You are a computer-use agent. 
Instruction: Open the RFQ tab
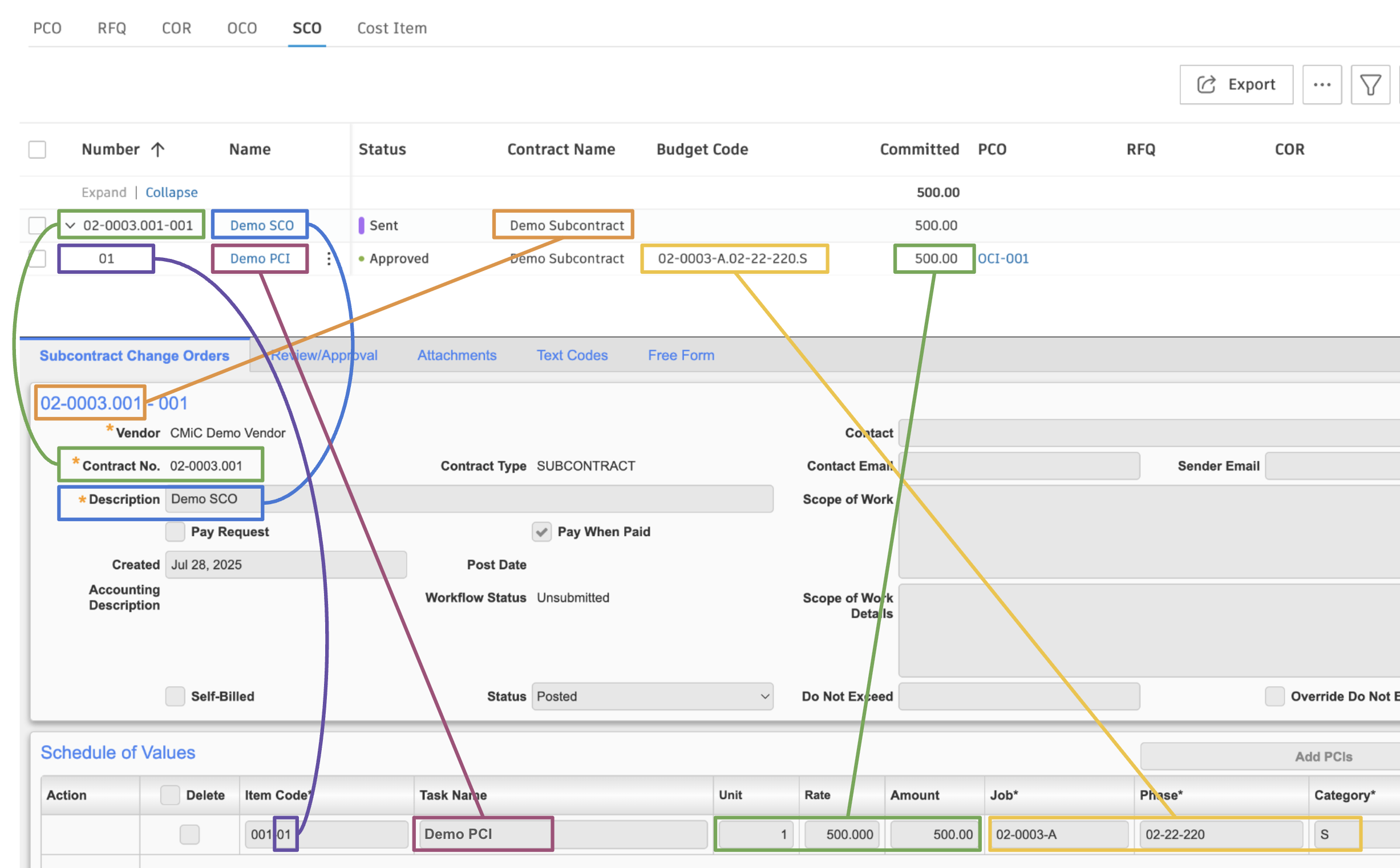112,28
